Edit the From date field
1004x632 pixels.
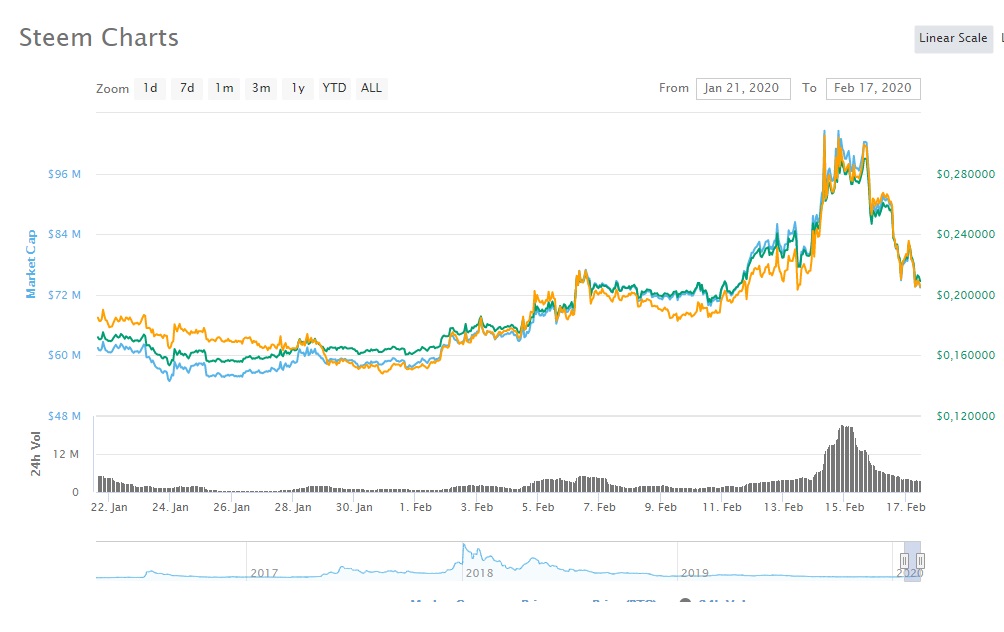743,88
